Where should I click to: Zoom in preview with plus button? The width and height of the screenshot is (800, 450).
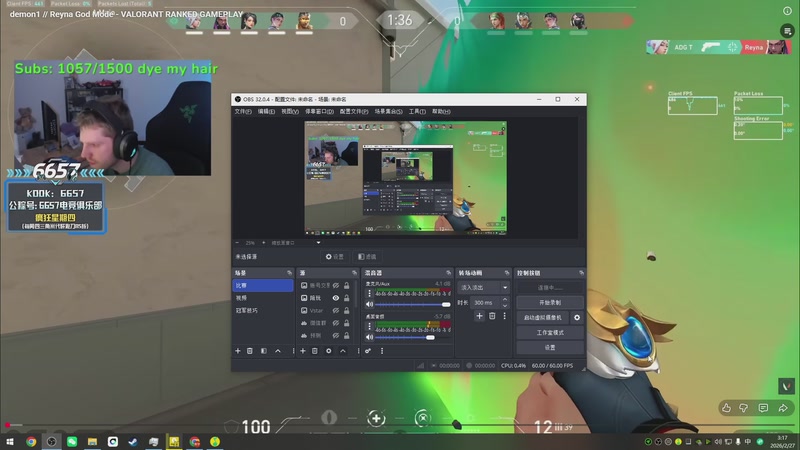click(x=263, y=243)
